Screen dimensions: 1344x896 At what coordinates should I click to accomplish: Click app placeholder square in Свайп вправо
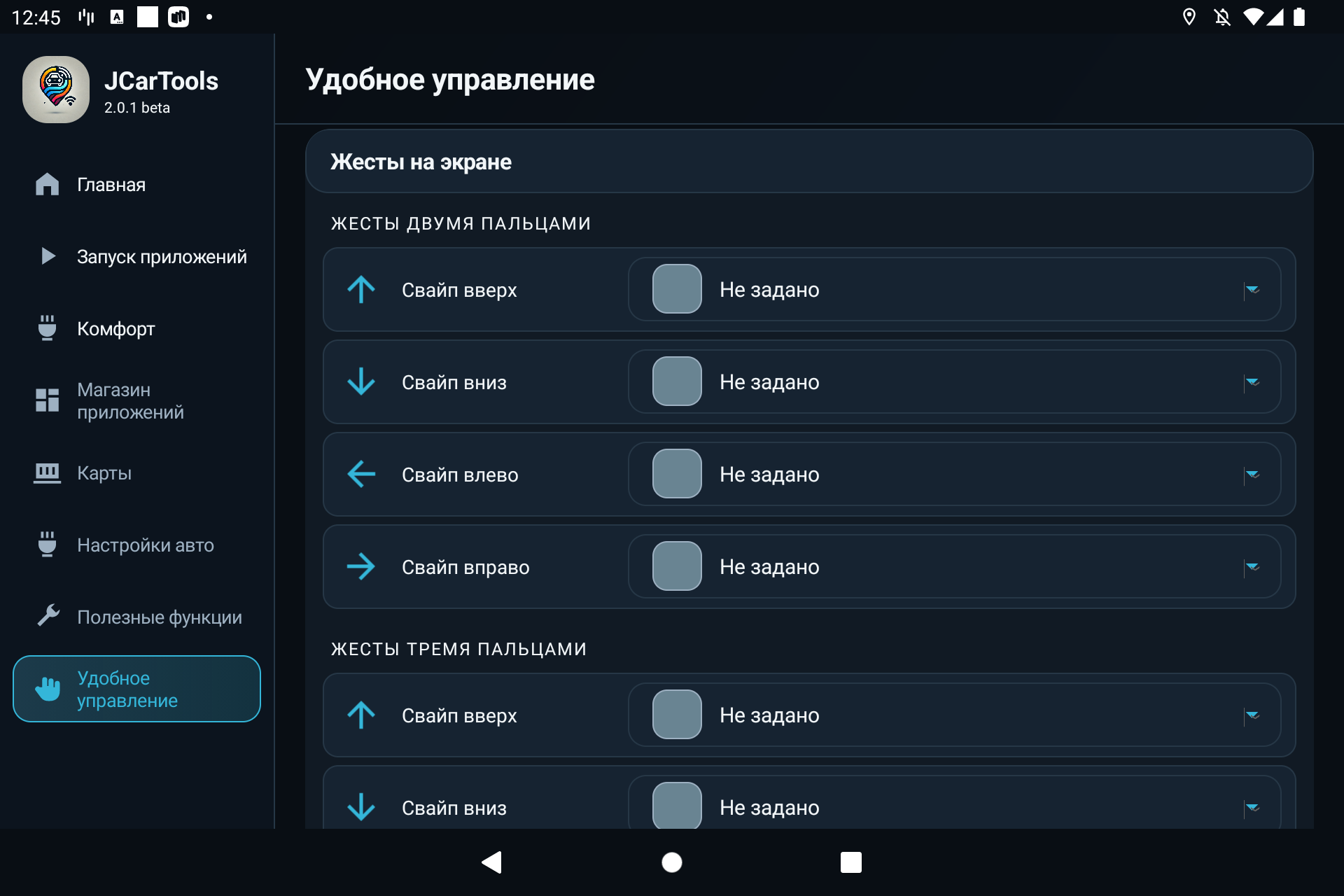[x=677, y=566]
